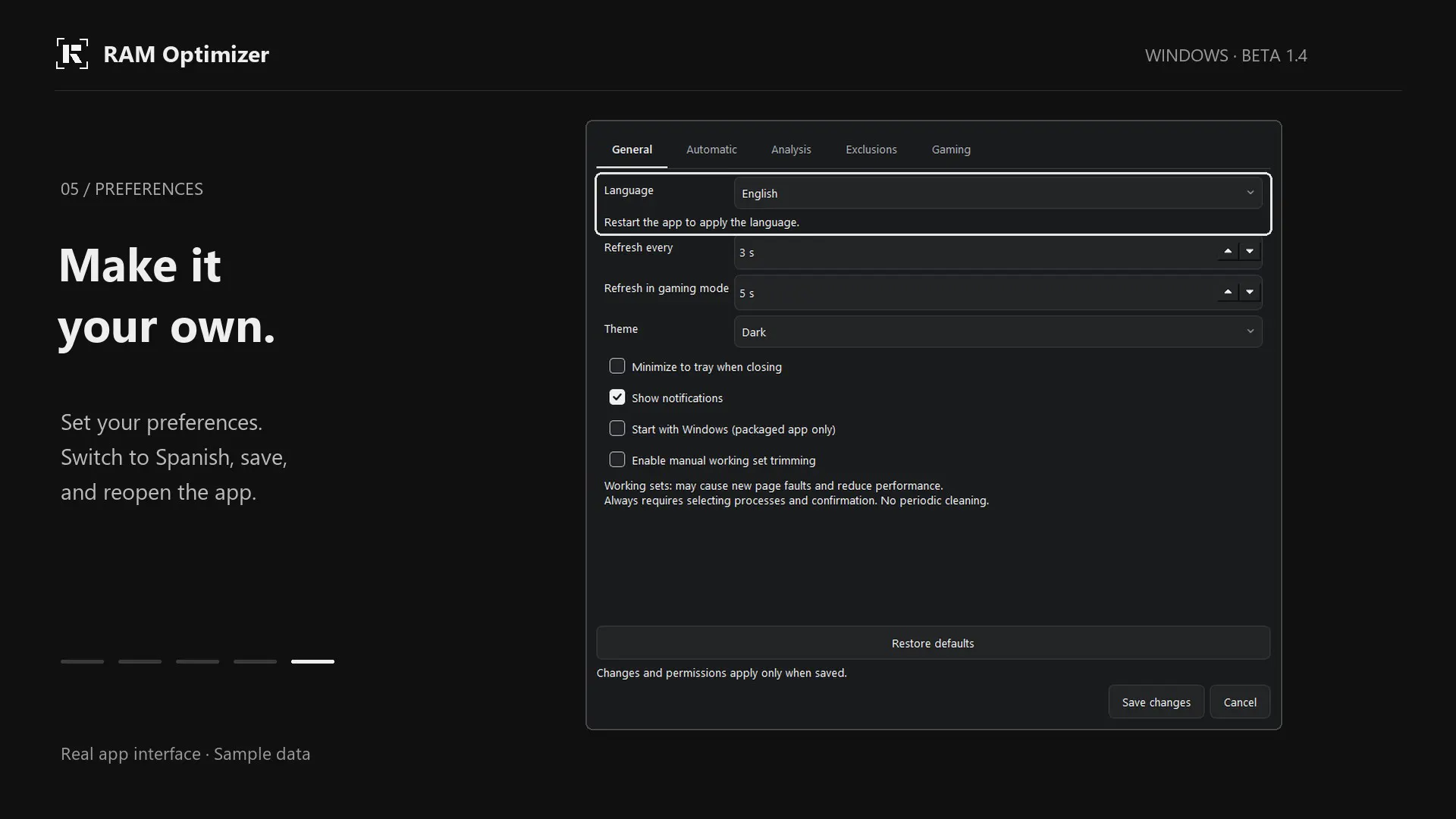The height and width of the screenshot is (819, 1456).
Task: Decrease Refresh in gaming mode value
Action: pos(1250,293)
